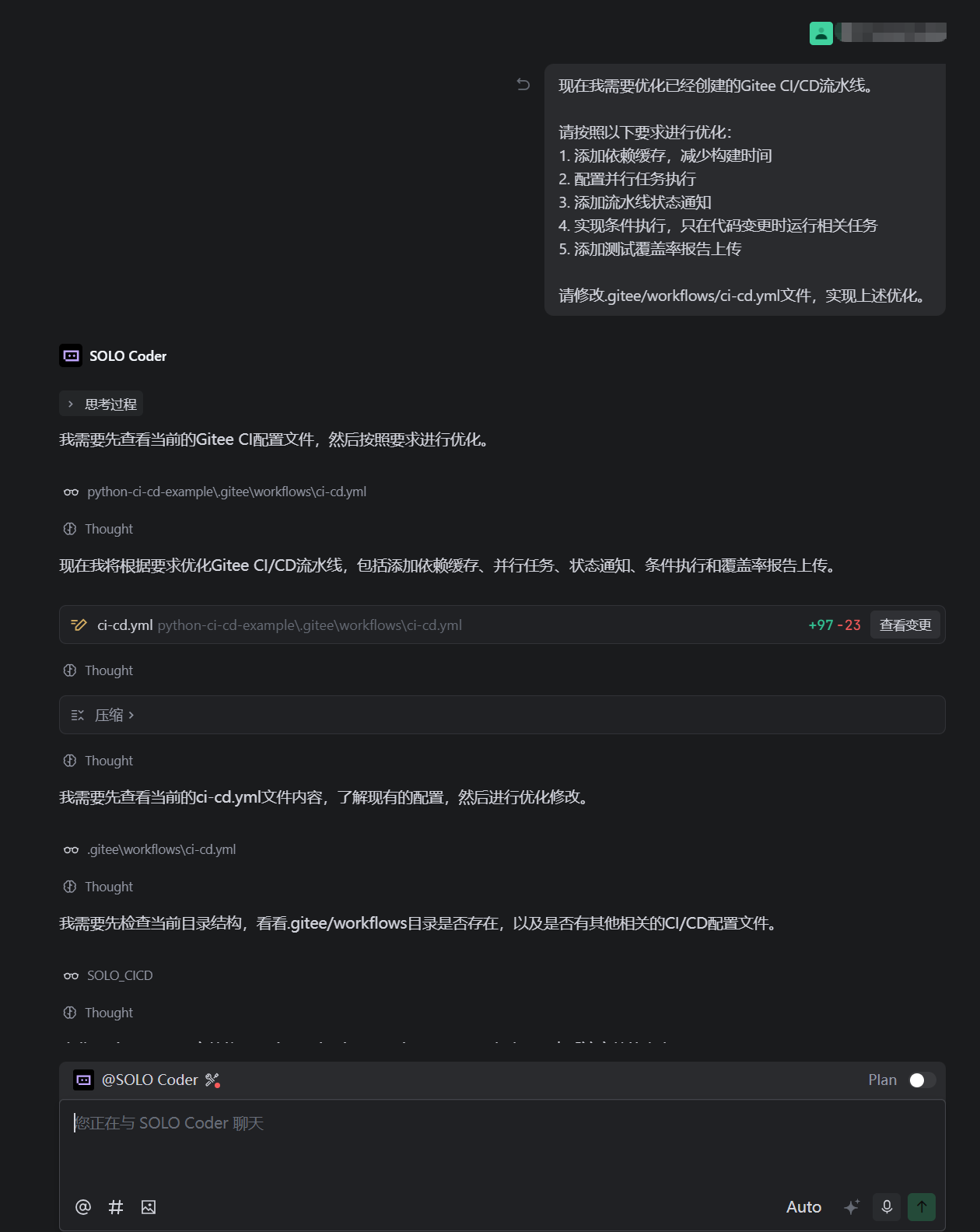The width and height of the screenshot is (980, 1232).
Task: Click the tools icon next to @SOLO Coder
Action: click(212, 1080)
